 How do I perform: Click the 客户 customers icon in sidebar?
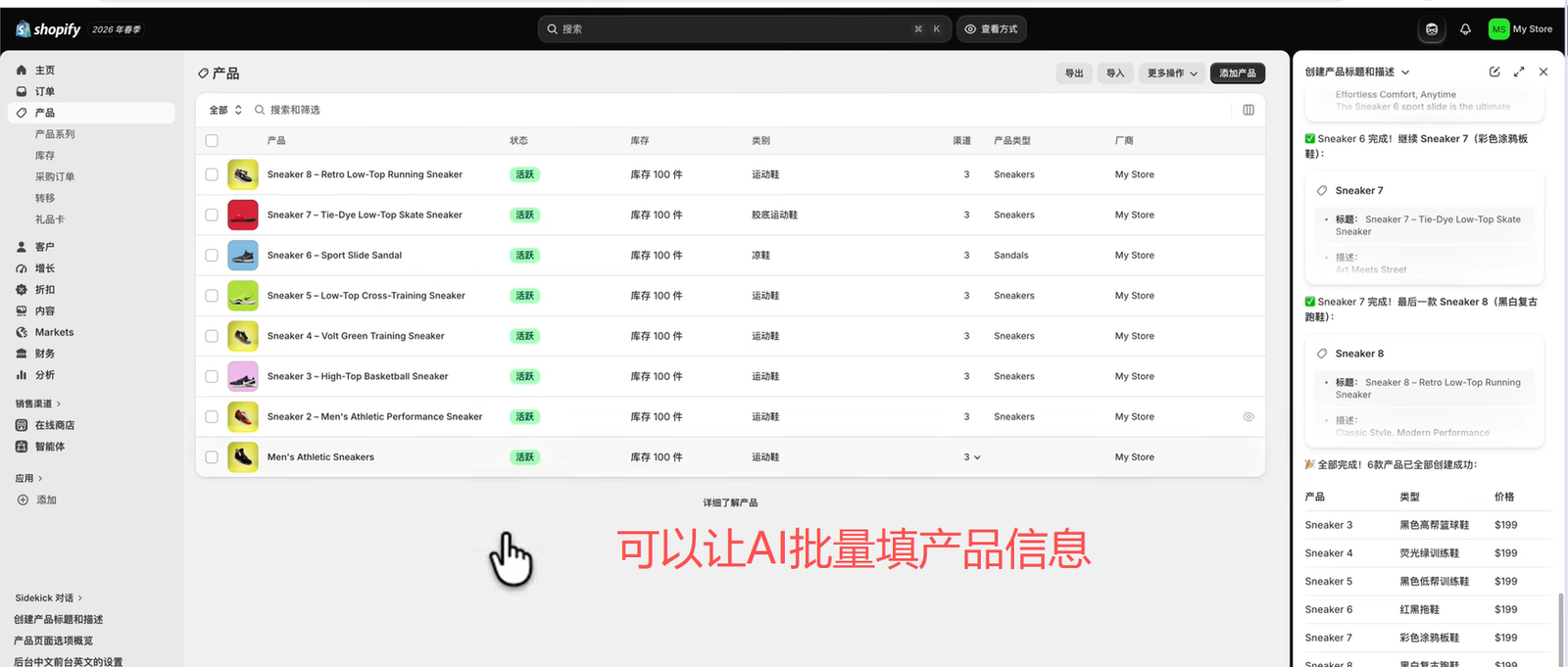click(x=22, y=247)
